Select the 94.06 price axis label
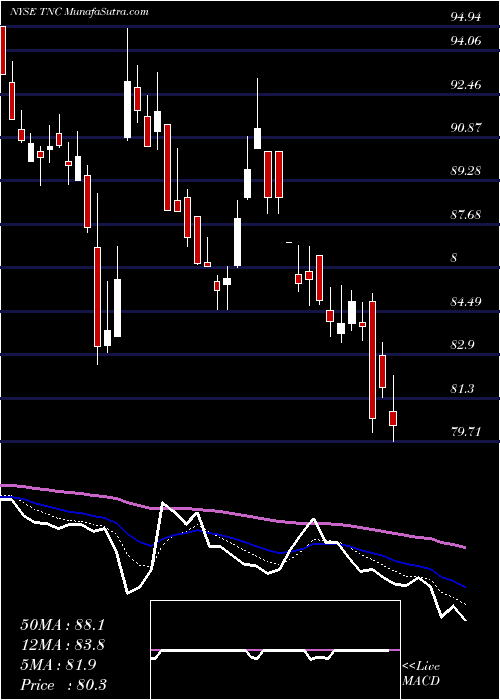This screenshot has width=500, height=700. point(466,41)
